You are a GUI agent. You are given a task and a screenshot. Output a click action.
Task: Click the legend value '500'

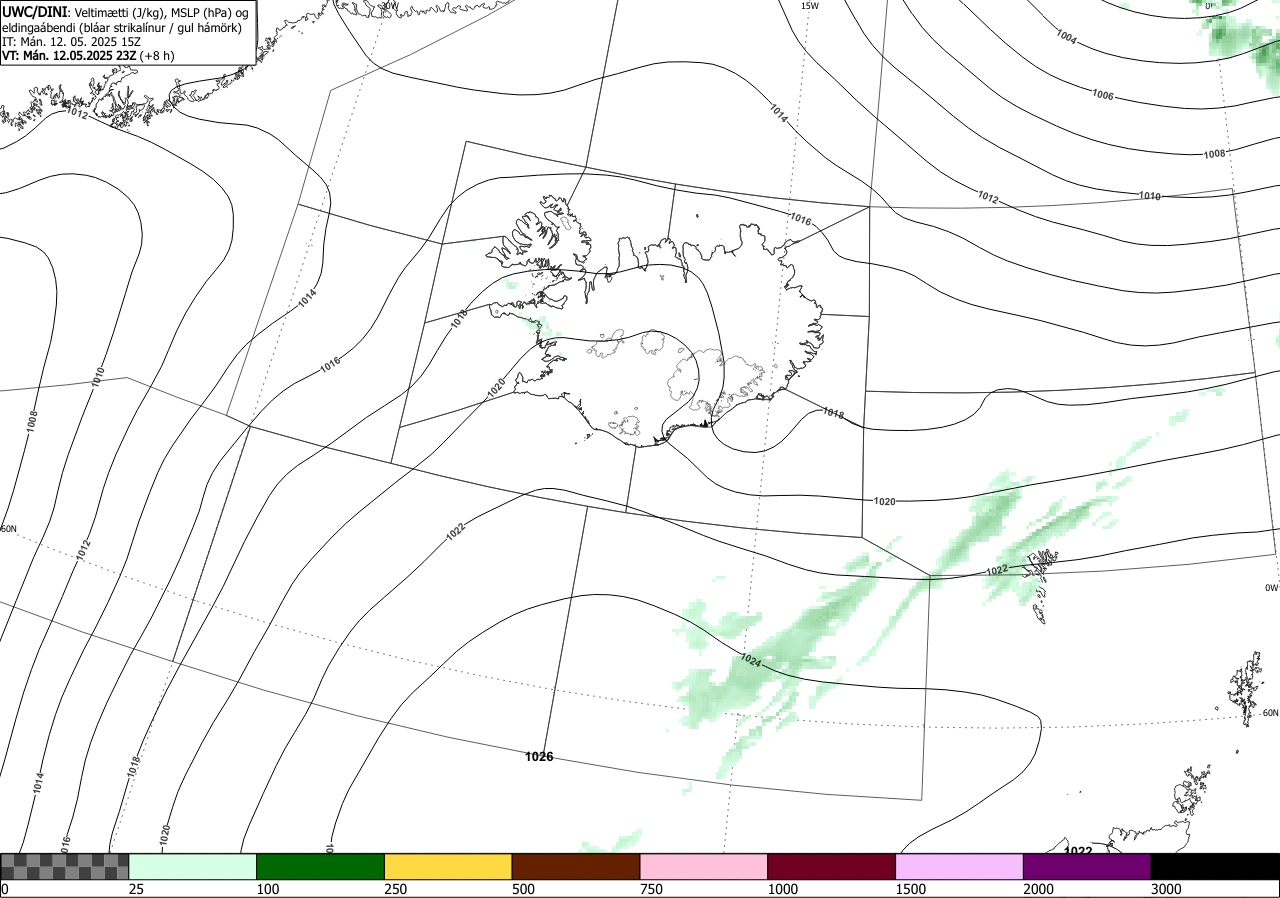pyautogui.click(x=523, y=889)
